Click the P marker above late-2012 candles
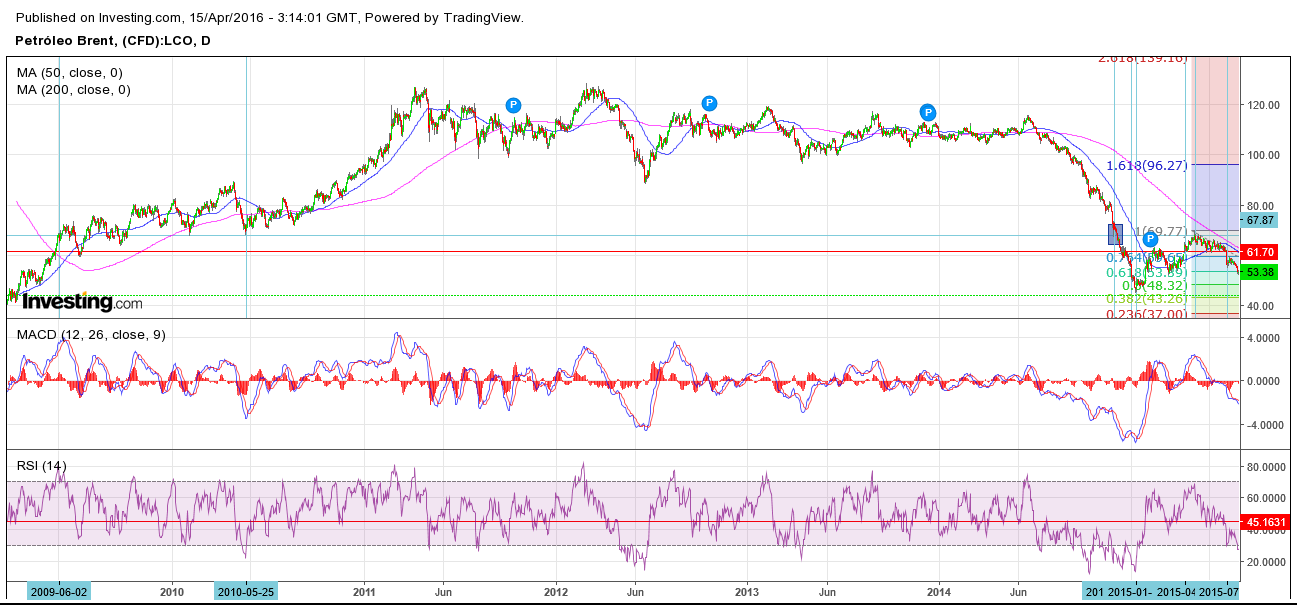Image resolution: width=1297 pixels, height=605 pixels. tap(709, 103)
